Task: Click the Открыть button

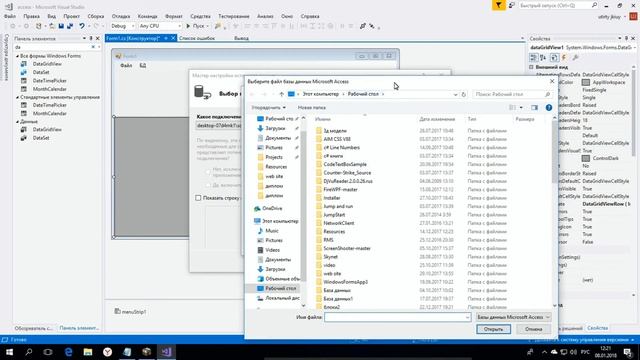Action: (x=493, y=329)
